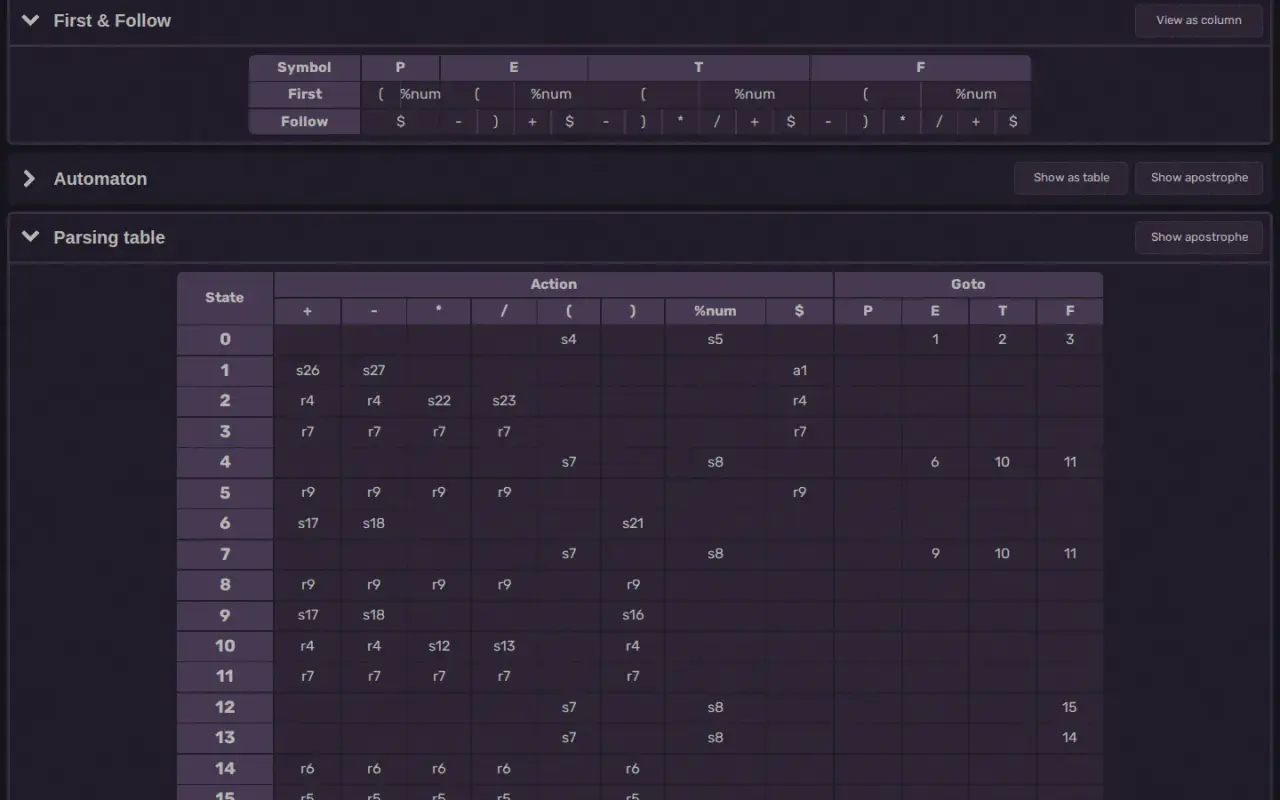Click the s26 cell
The image size is (1280, 800).
point(307,370)
